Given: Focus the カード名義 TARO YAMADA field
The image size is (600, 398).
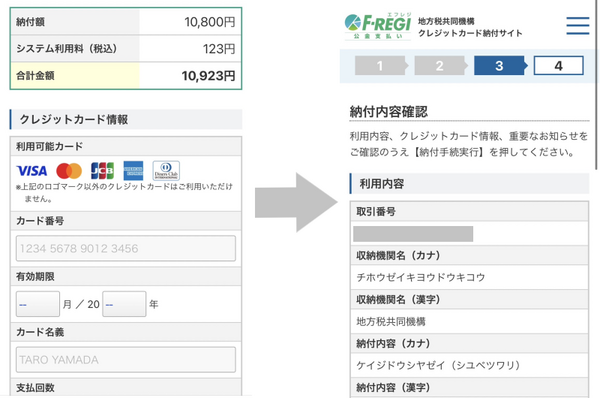Looking at the screenshot, I should [126, 359].
